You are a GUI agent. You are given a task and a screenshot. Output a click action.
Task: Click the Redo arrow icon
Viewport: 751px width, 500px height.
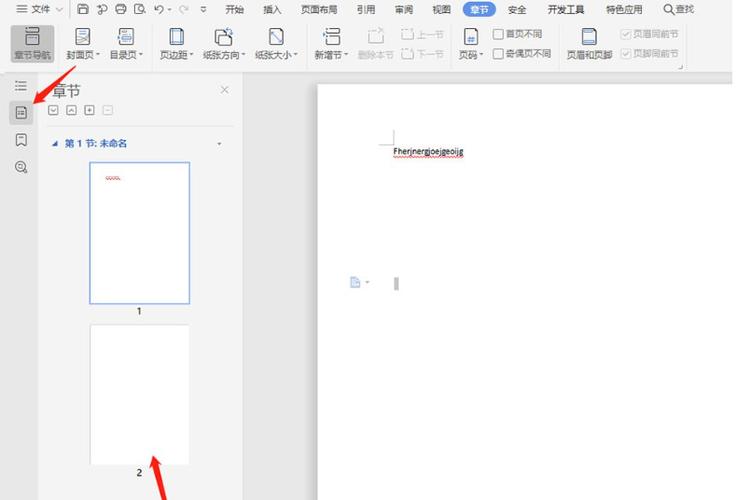pyautogui.click(x=183, y=9)
